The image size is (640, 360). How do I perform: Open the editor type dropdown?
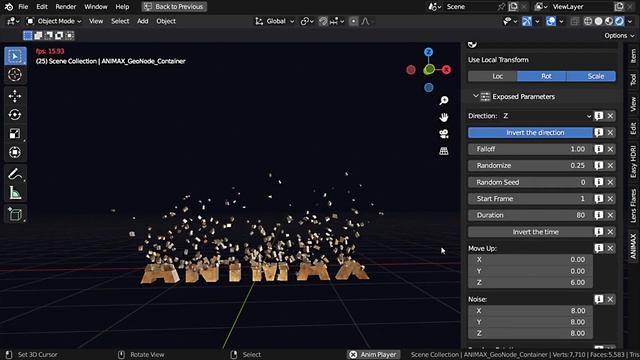[13, 21]
